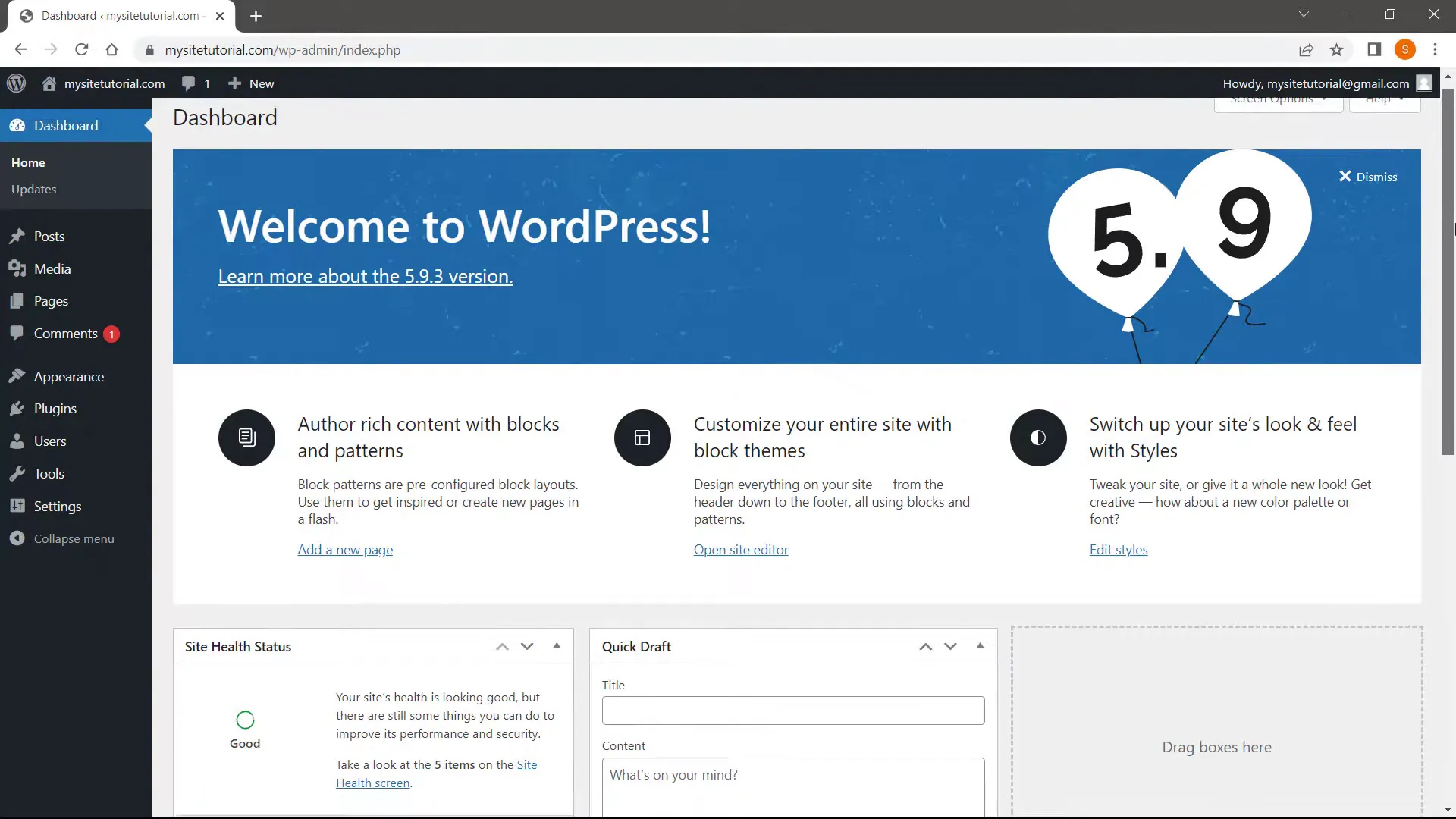Click the blocks and patterns round icon

tap(246, 438)
